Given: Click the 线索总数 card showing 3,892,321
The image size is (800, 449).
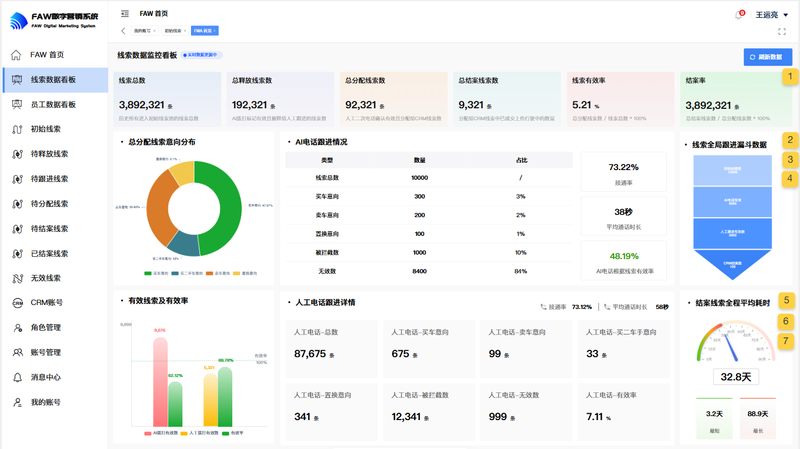Looking at the screenshot, I should (x=167, y=99).
